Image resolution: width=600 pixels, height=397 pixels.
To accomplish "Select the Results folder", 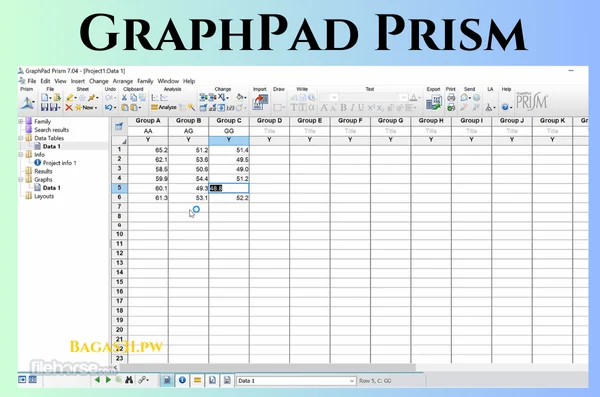I will click(43, 171).
